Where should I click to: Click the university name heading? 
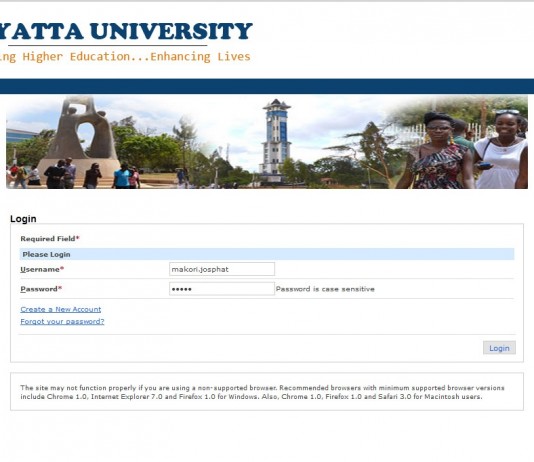(126, 31)
